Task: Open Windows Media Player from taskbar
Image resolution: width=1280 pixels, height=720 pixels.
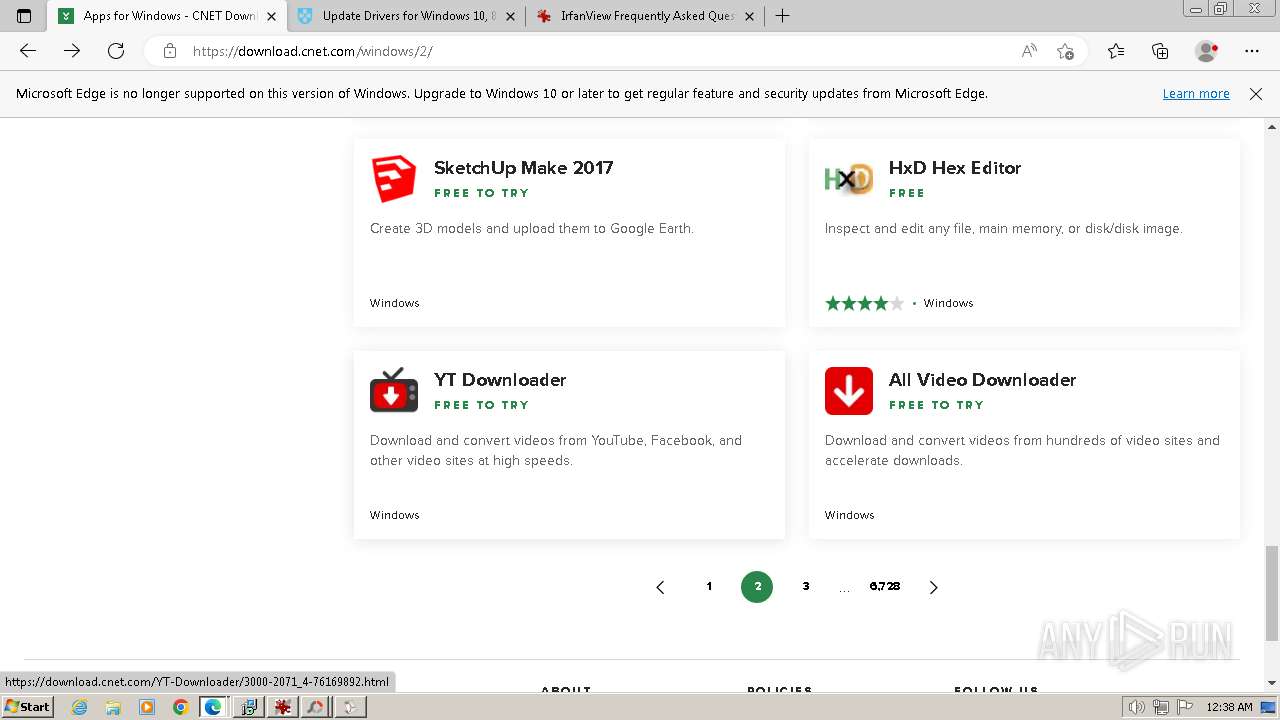Action: tap(147, 707)
